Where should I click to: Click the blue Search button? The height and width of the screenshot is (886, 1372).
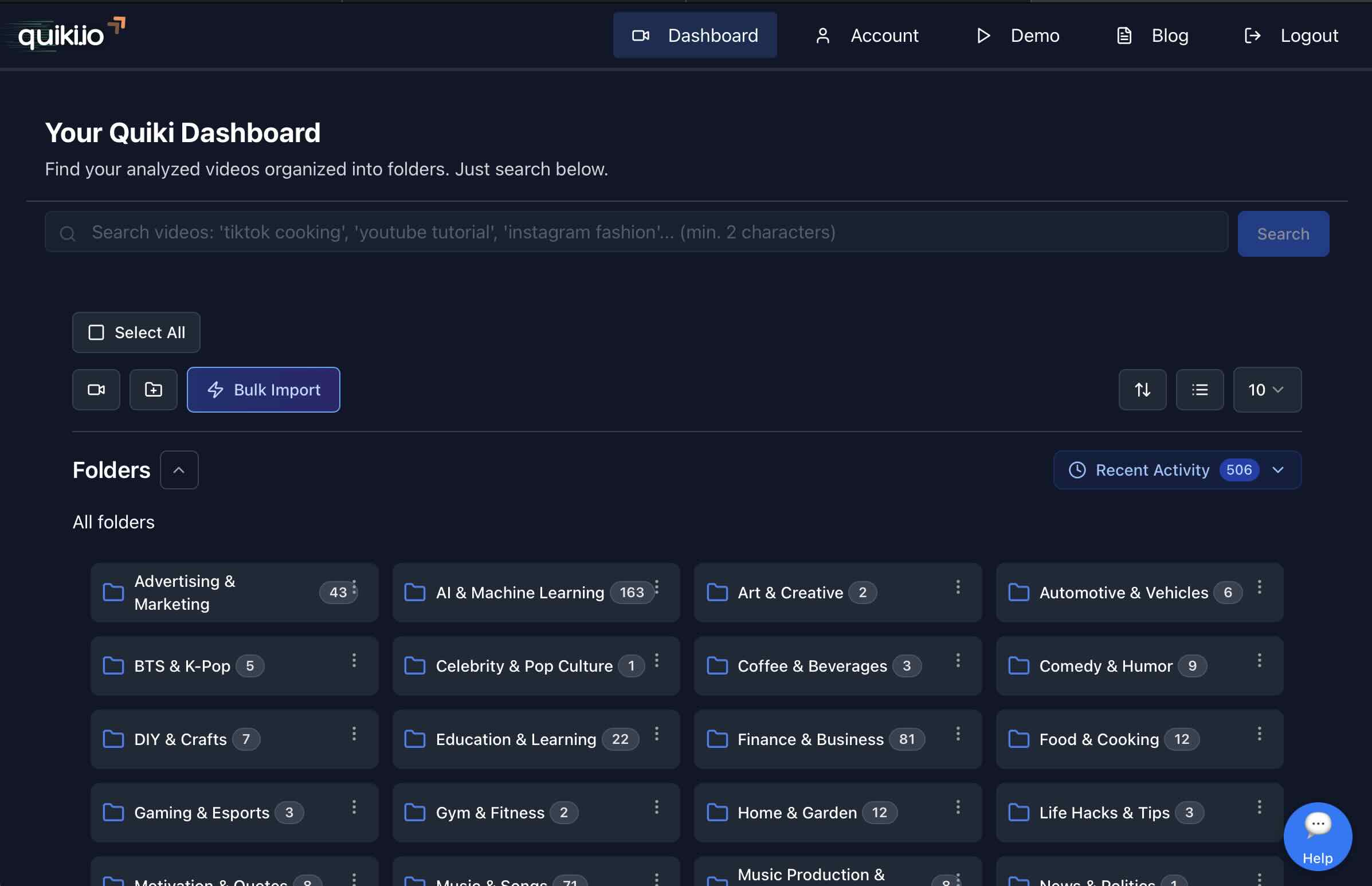[1283, 234]
